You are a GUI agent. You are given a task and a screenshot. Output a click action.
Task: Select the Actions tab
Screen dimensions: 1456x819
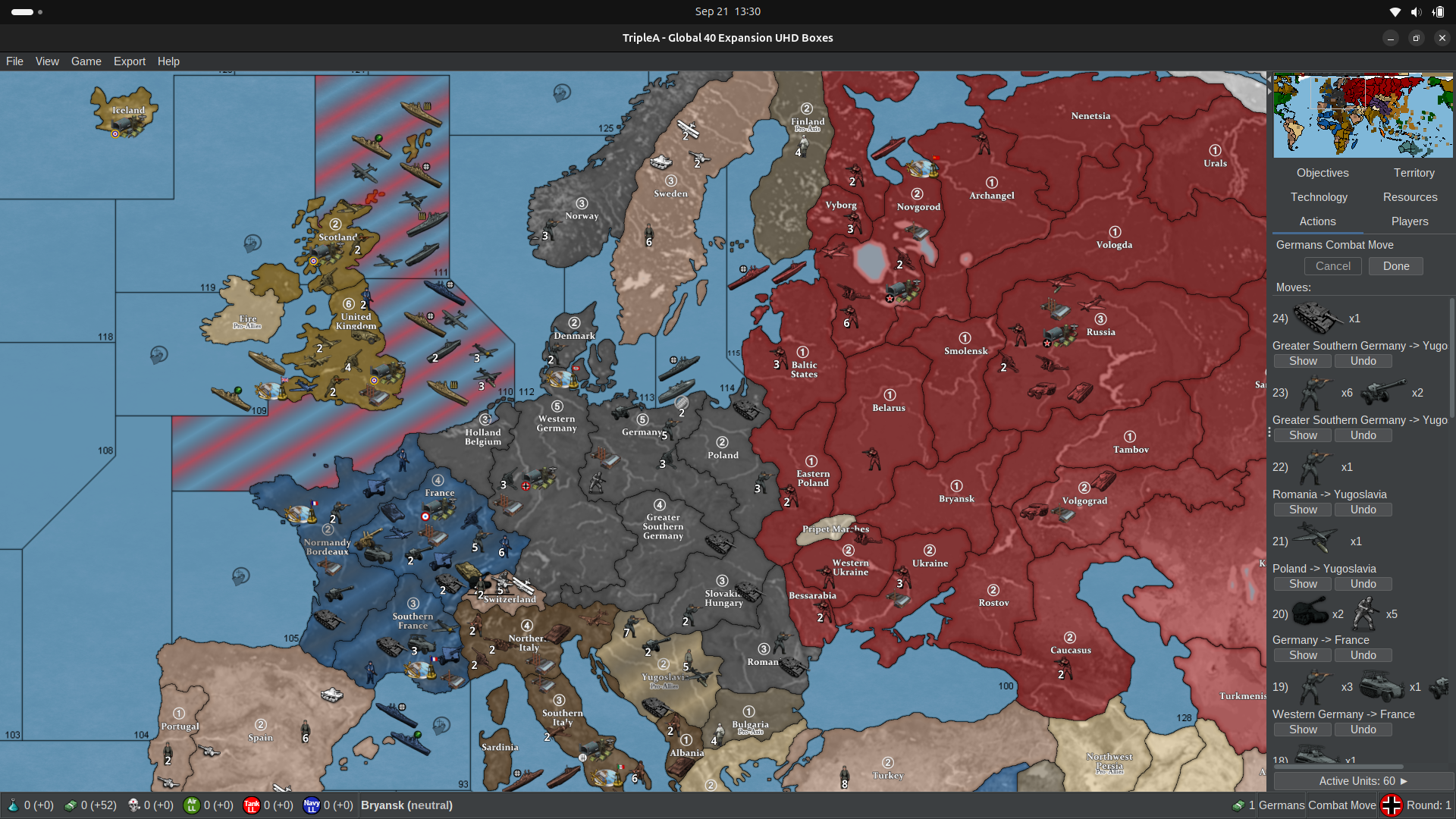click(1318, 221)
